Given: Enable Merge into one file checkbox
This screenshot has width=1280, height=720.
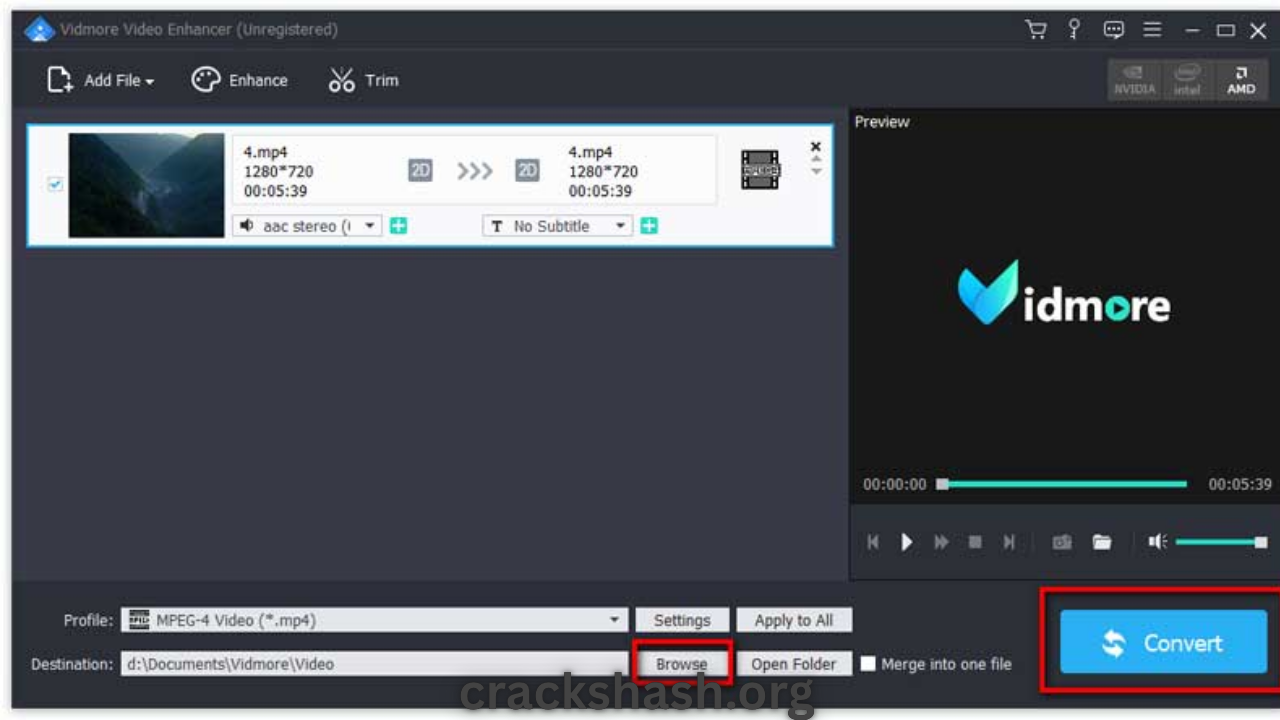Looking at the screenshot, I should [868, 664].
